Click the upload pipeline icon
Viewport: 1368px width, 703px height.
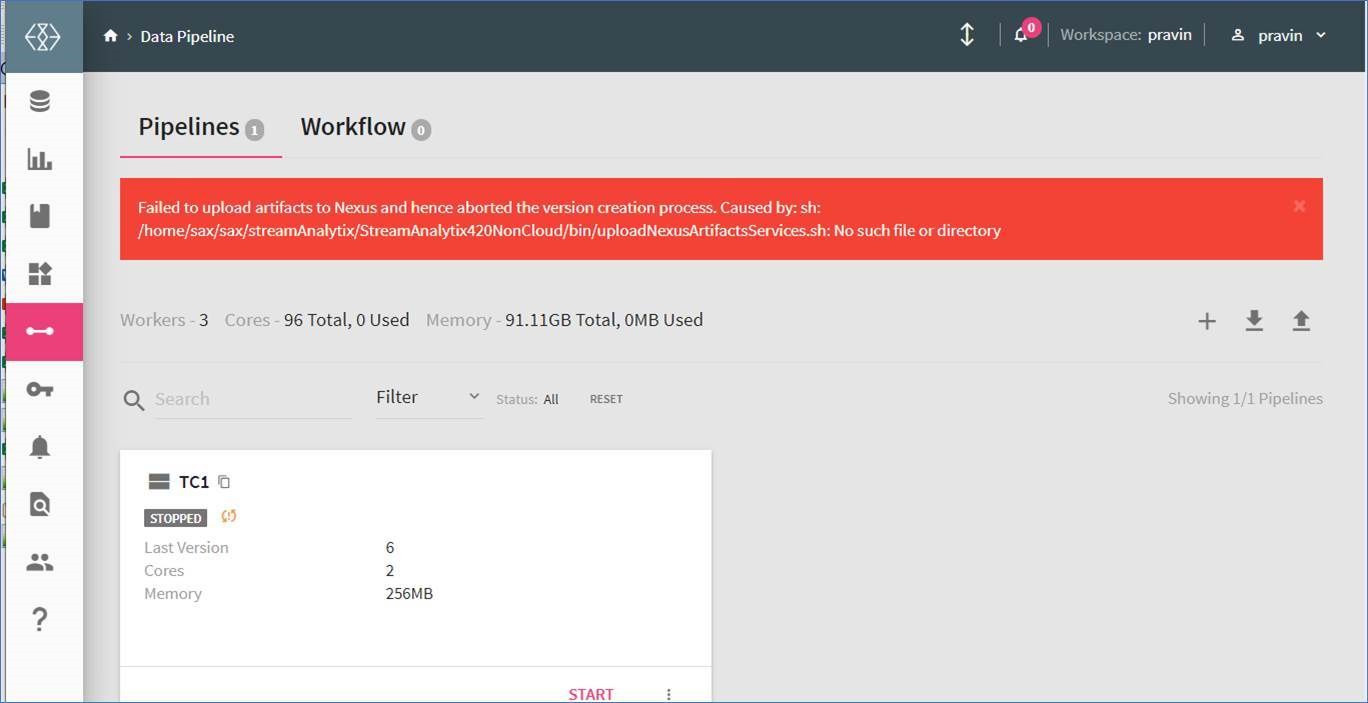point(1301,321)
